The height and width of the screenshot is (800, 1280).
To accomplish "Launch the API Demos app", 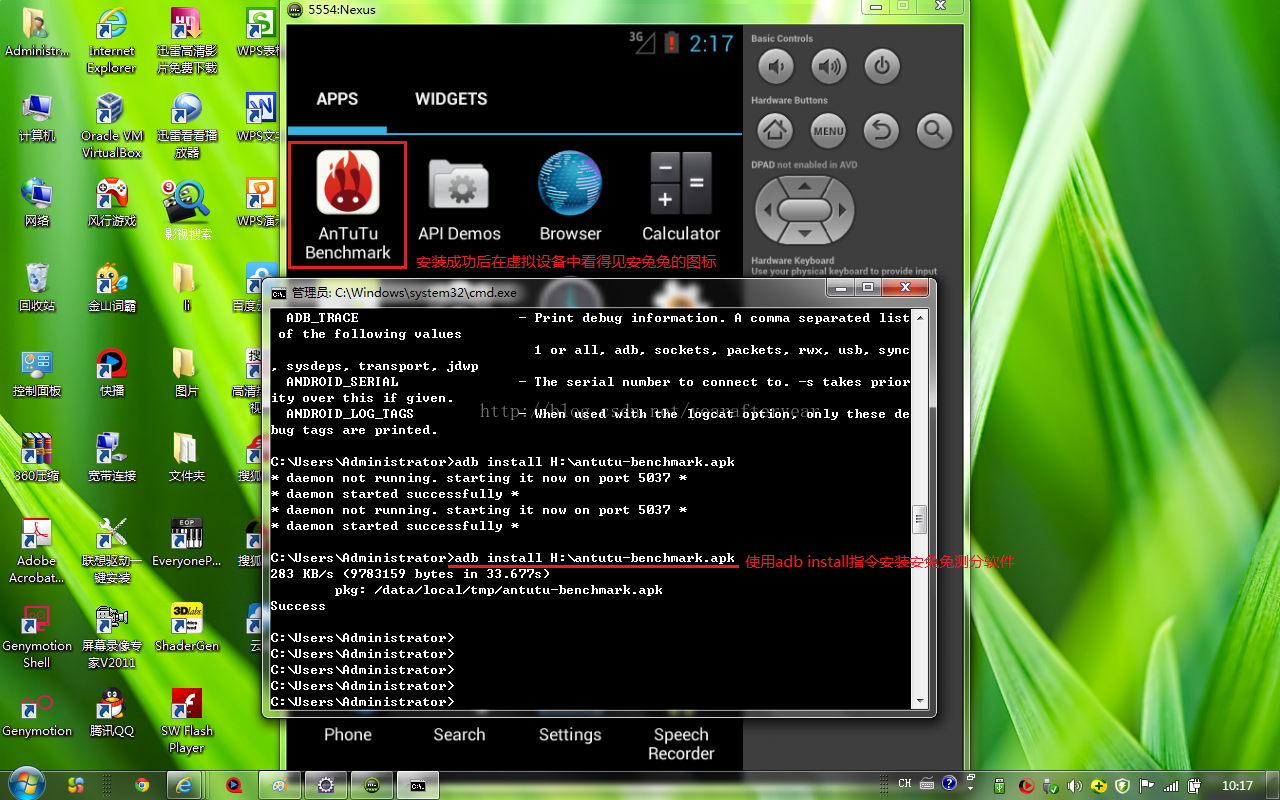I will click(459, 185).
